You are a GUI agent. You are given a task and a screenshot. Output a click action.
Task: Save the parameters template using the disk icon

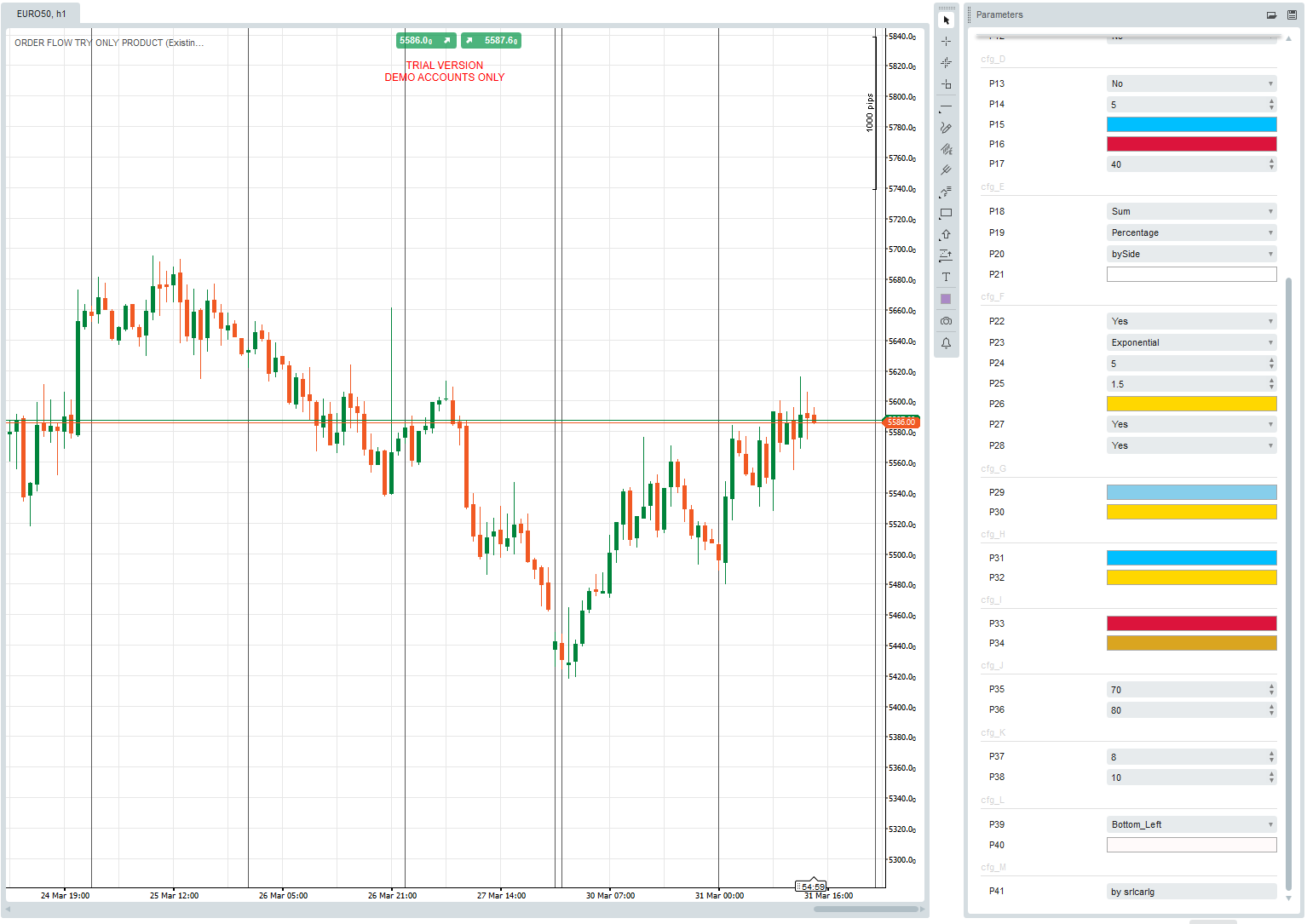tap(1292, 14)
